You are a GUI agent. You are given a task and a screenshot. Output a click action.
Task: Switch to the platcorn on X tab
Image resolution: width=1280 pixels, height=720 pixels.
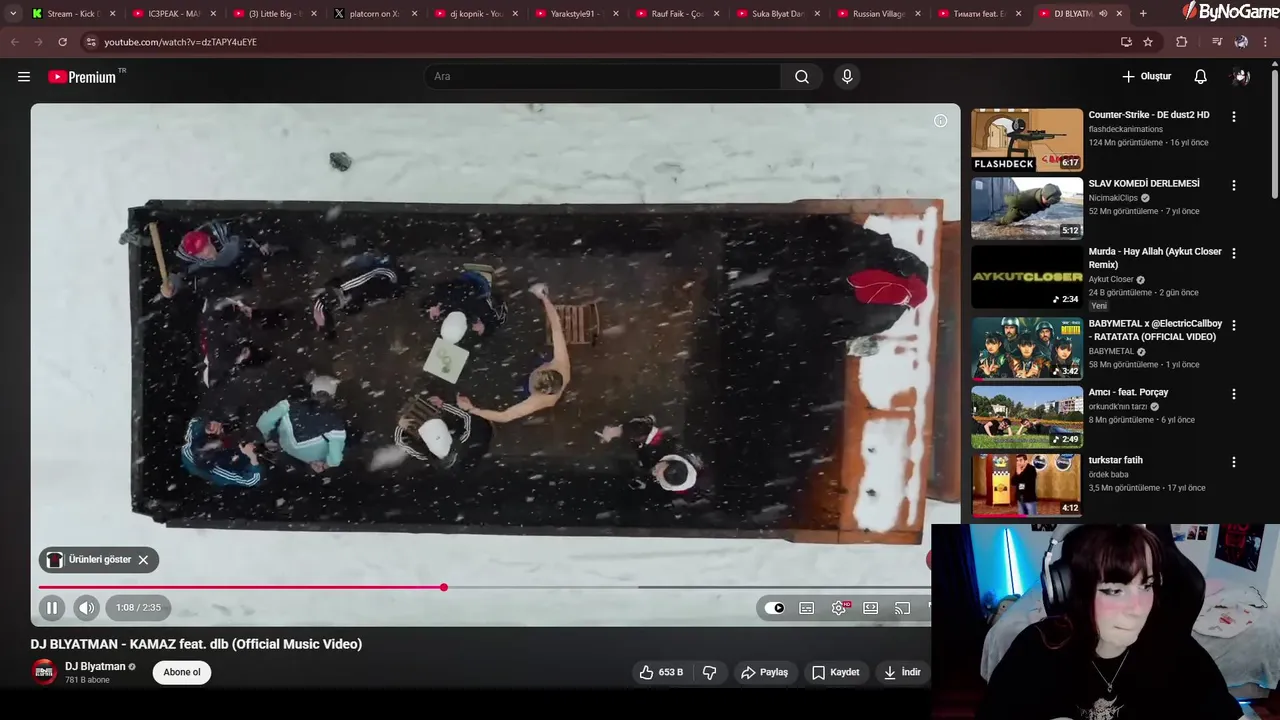(373, 14)
